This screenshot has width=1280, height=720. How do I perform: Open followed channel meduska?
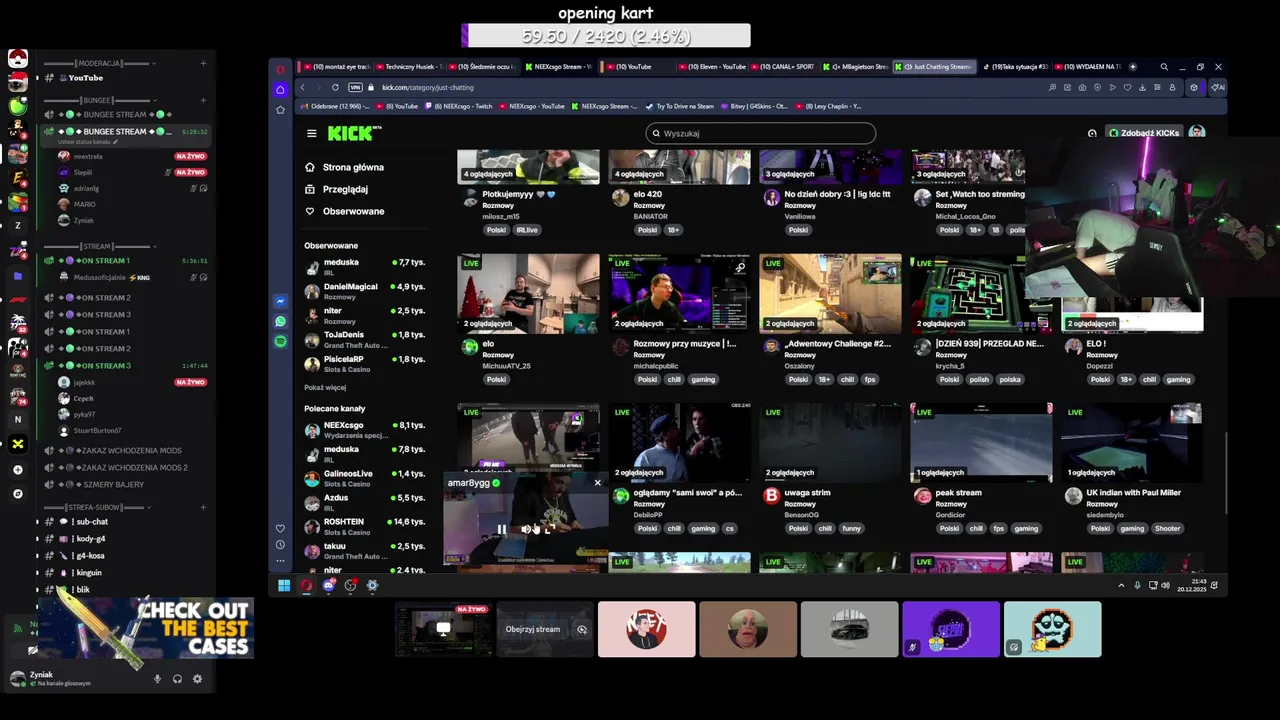coord(367,266)
